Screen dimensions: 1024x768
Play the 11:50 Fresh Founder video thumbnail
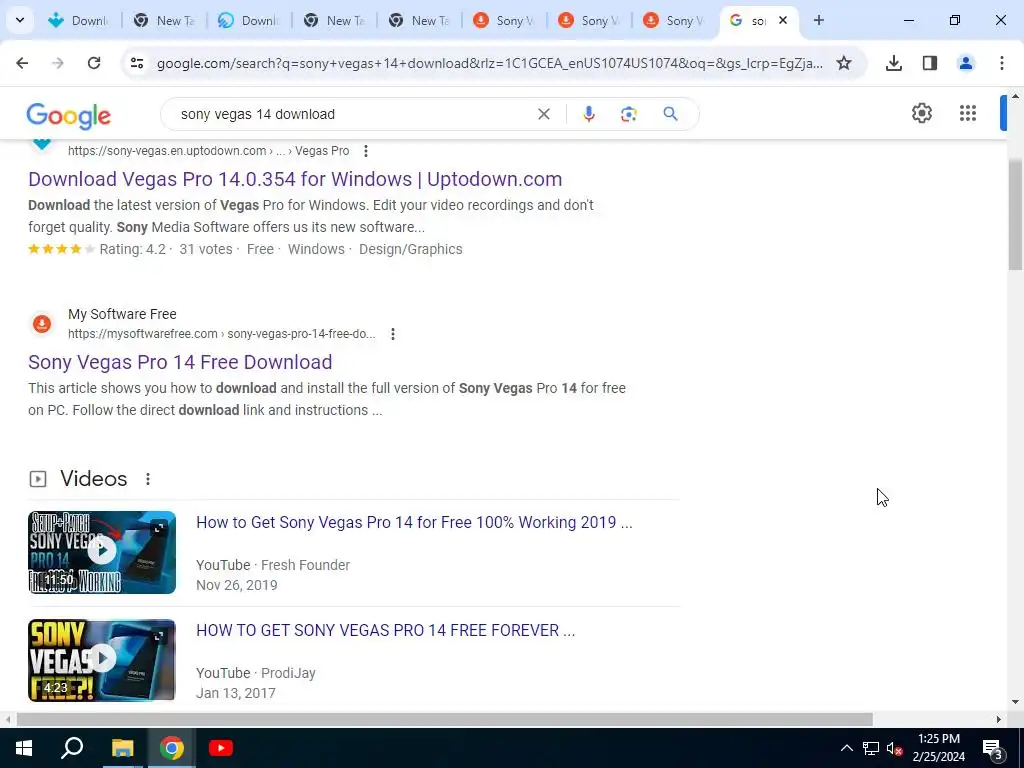pyautogui.click(x=102, y=552)
